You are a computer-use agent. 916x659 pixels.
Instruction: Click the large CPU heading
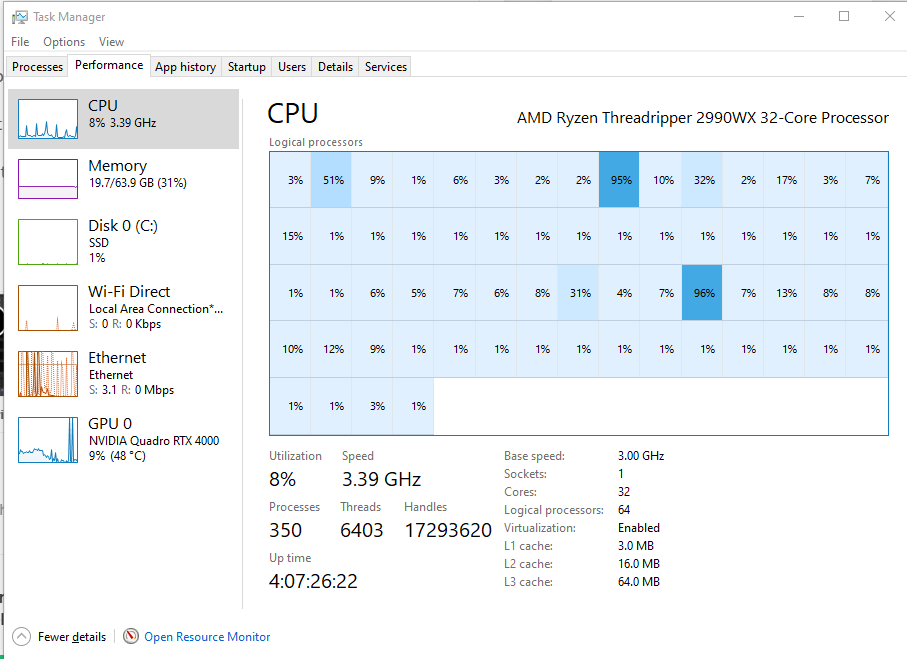pyautogui.click(x=293, y=113)
